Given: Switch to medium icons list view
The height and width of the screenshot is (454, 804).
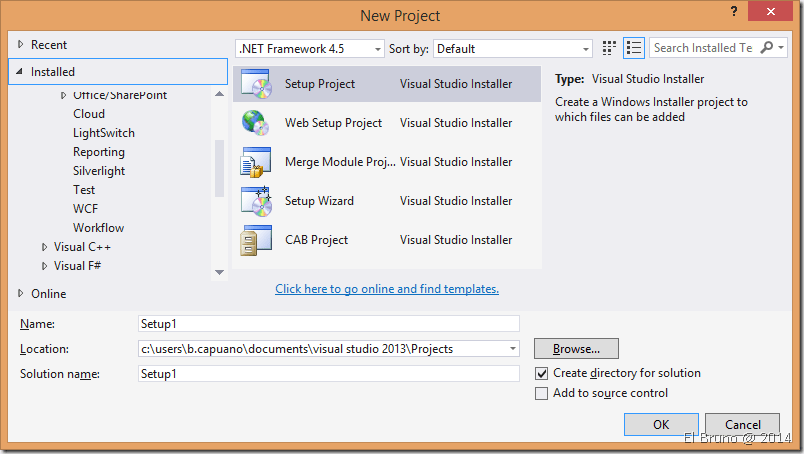Looking at the screenshot, I should [x=633, y=48].
